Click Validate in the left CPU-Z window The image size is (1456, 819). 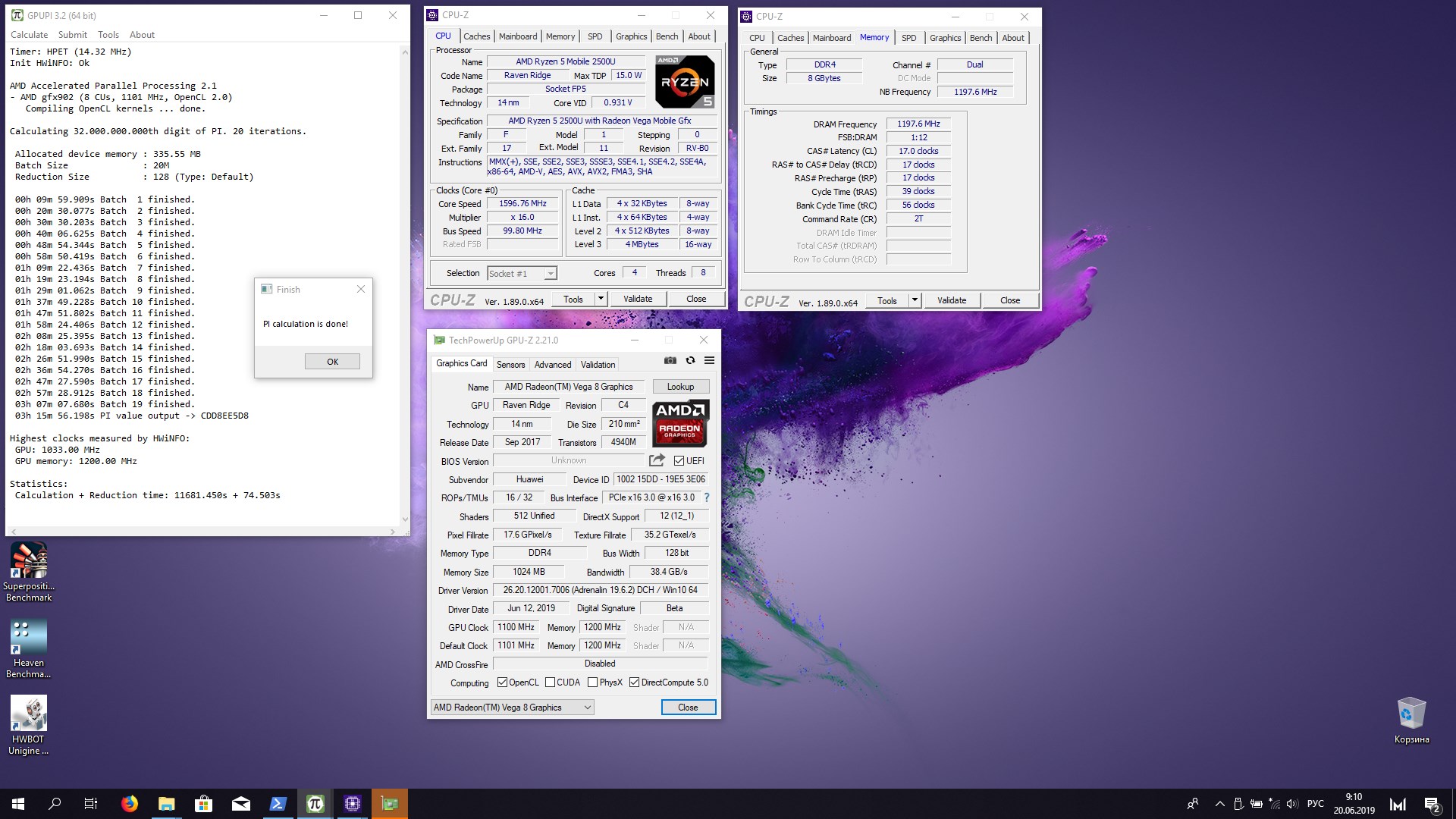(638, 299)
